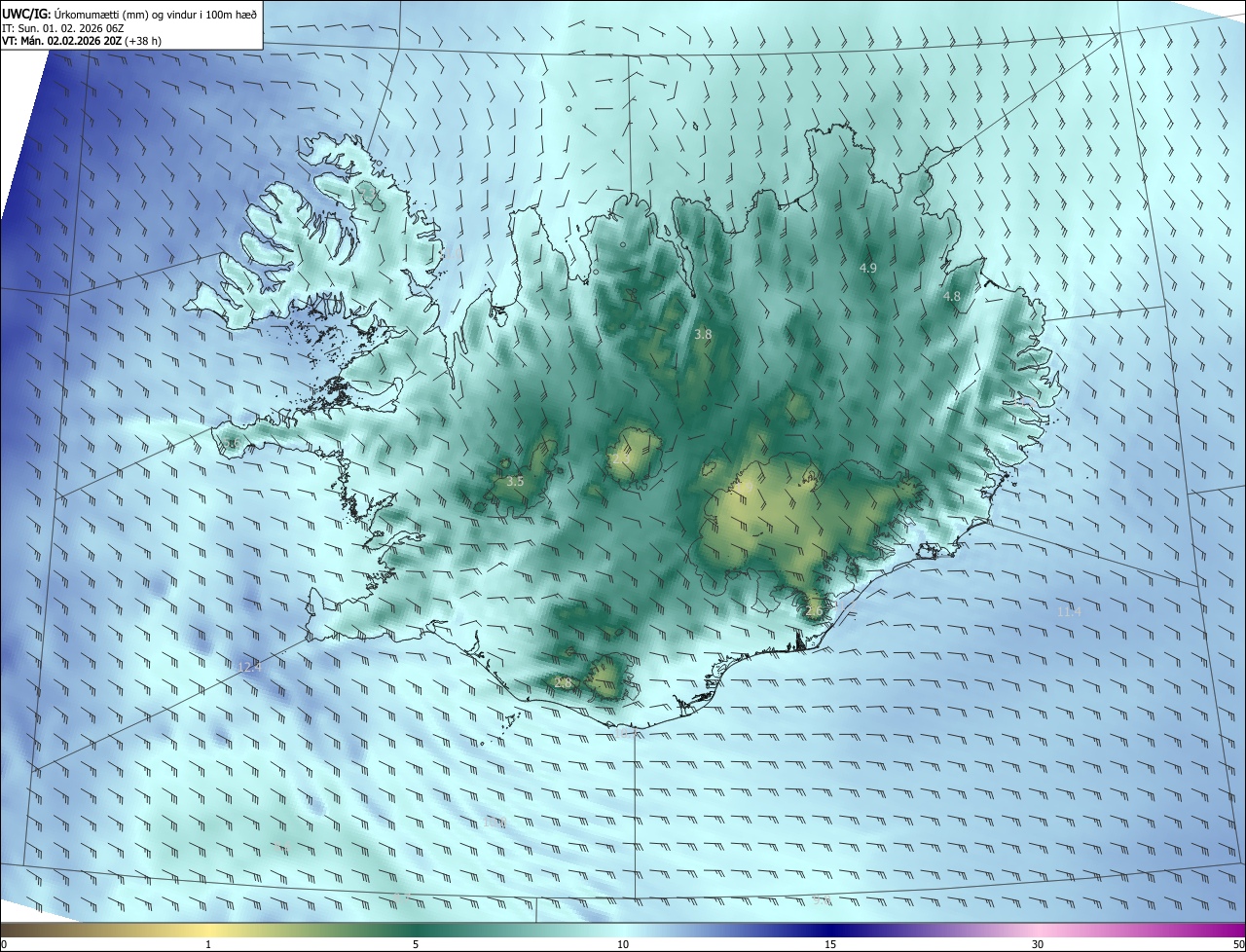
Task: Click the title 'UWC/IG: Úrkomumætti (mm) og vindur'
Action: 129,13
